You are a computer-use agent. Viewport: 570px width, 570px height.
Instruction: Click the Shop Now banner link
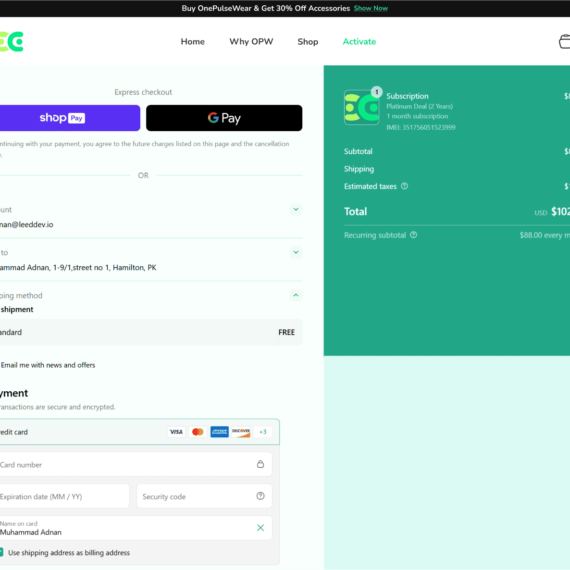click(371, 8)
